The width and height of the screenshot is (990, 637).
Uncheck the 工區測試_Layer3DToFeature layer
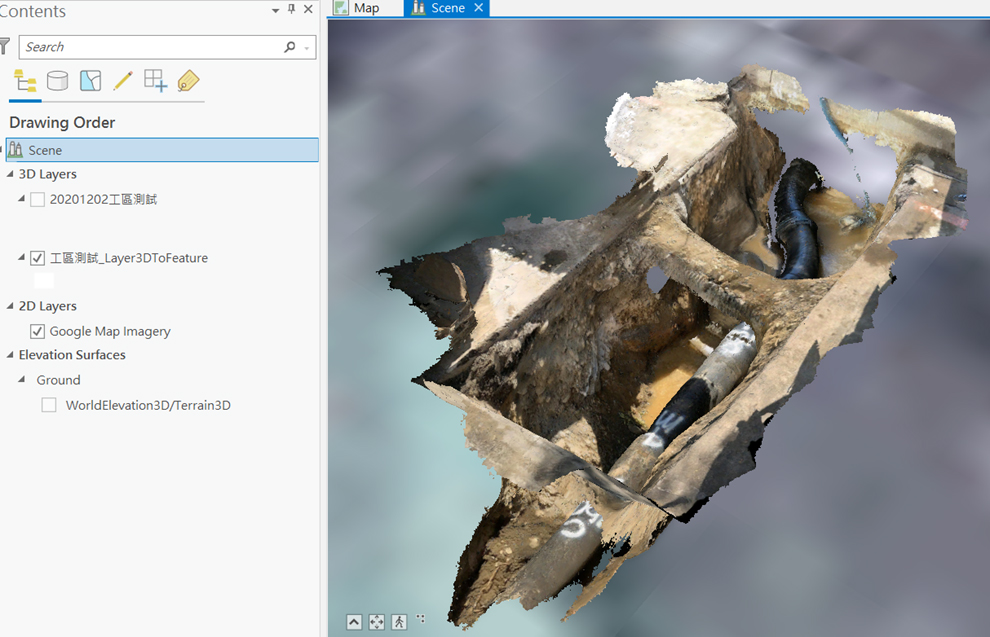pyautogui.click(x=38, y=258)
